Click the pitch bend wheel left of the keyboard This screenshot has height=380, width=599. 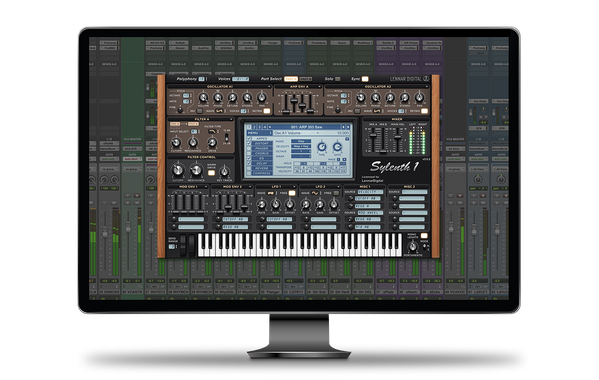click(183, 245)
